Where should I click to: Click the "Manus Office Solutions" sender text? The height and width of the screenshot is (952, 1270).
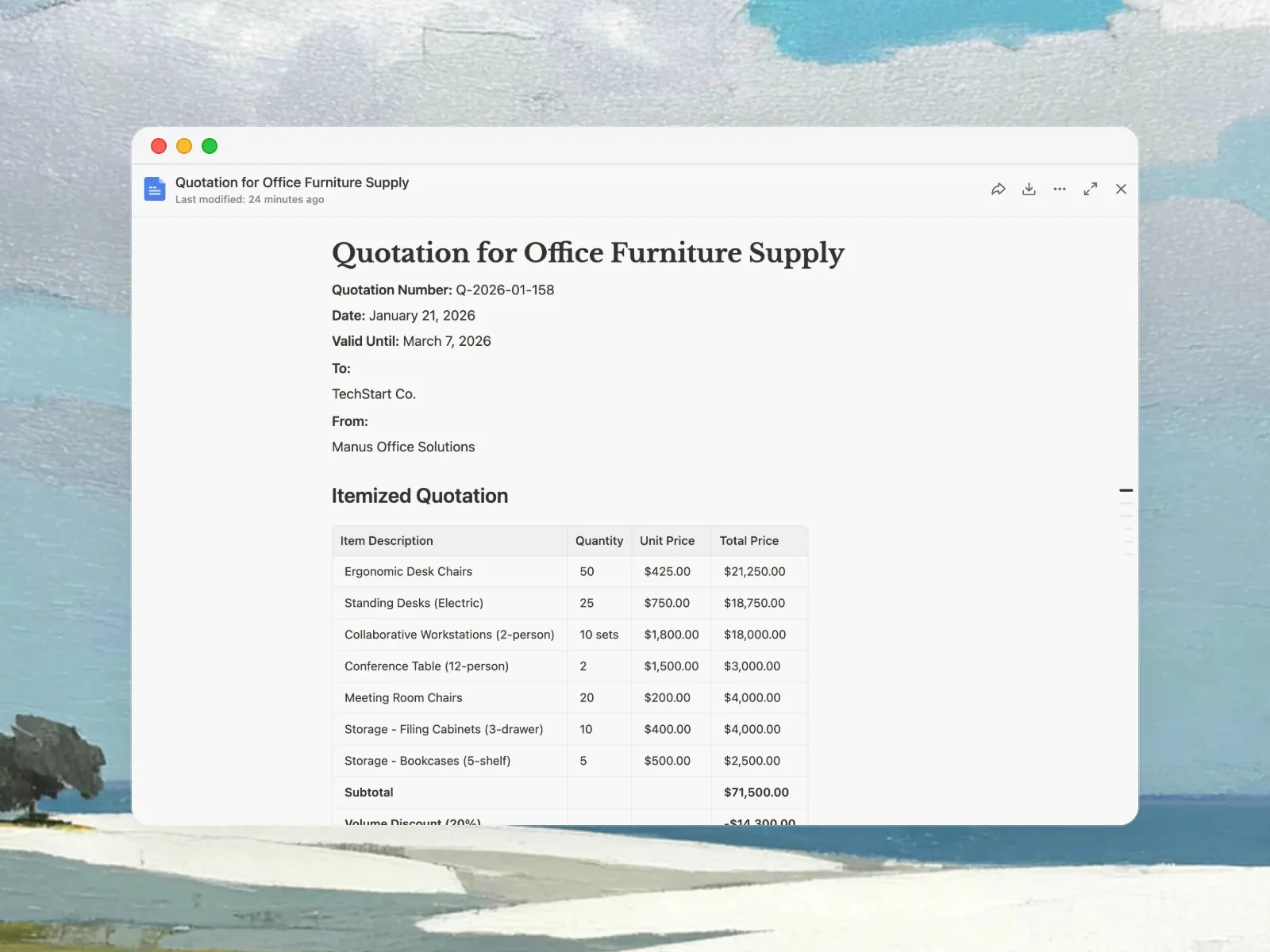[403, 447]
